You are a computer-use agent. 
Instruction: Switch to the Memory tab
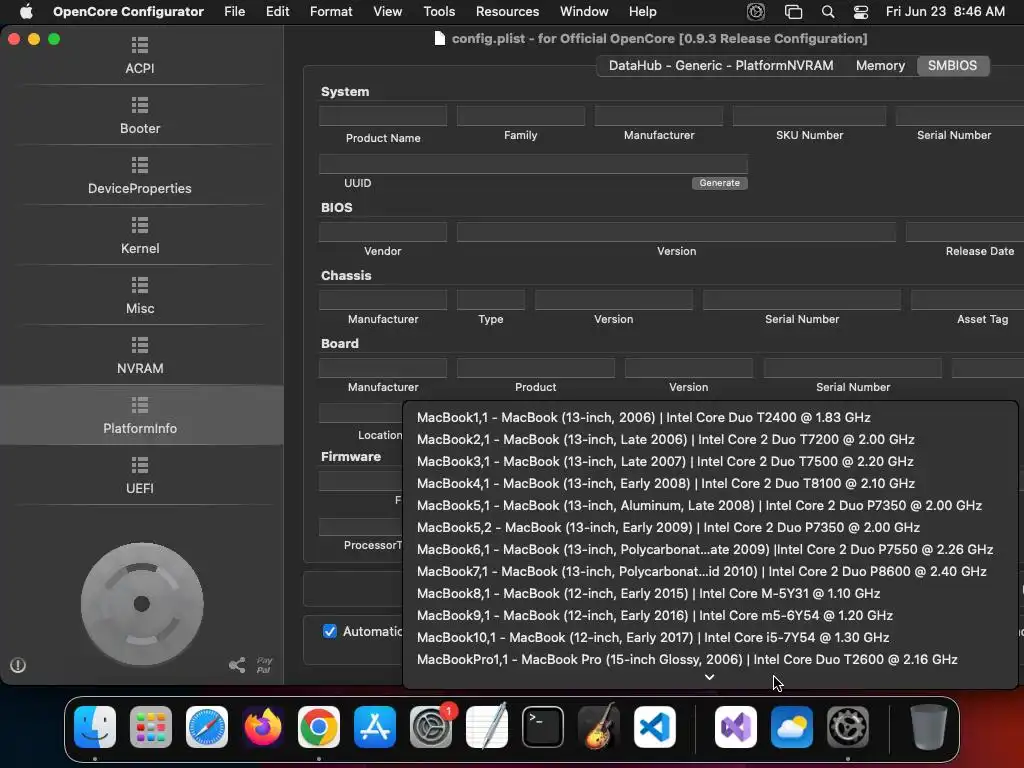[x=880, y=65]
